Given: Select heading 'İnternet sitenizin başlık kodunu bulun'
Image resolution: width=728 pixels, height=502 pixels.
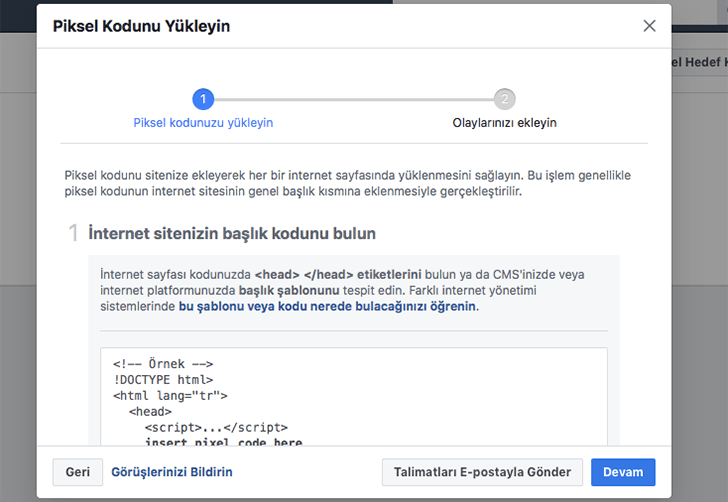Looking at the screenshot, I should (232, 233).
